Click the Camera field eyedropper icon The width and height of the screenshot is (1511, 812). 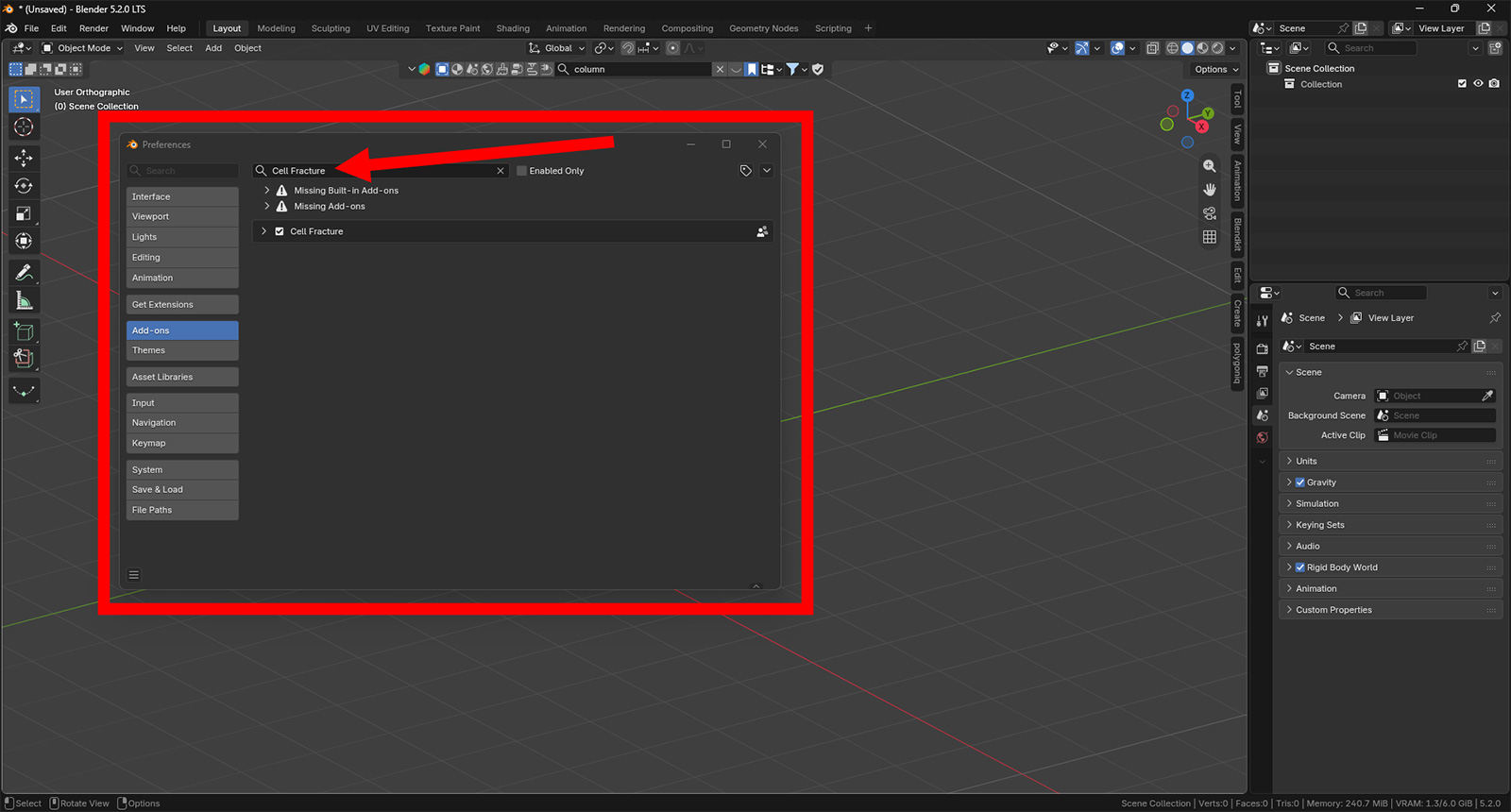coord(1487,396)
